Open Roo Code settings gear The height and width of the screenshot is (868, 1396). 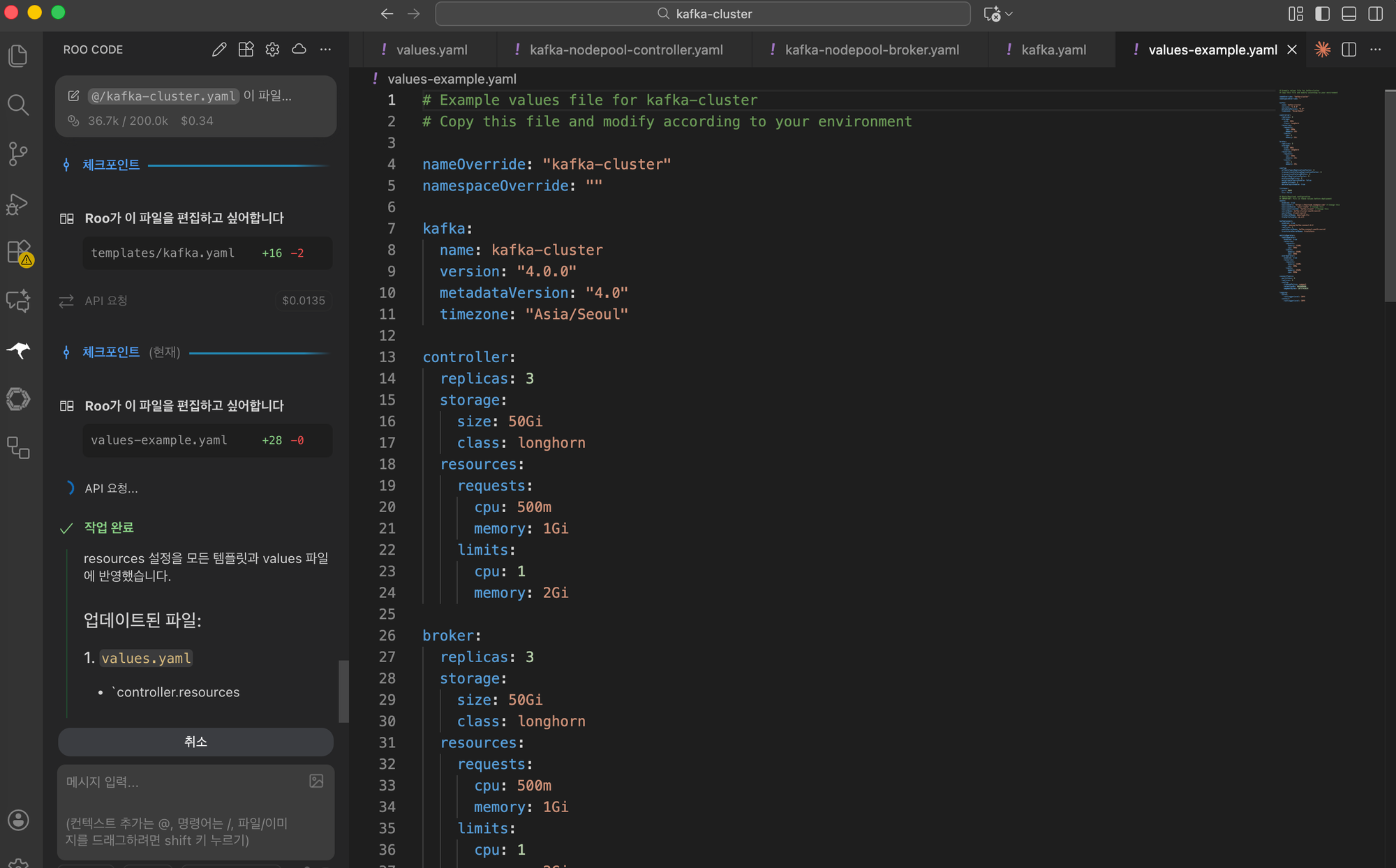[272, 50]
